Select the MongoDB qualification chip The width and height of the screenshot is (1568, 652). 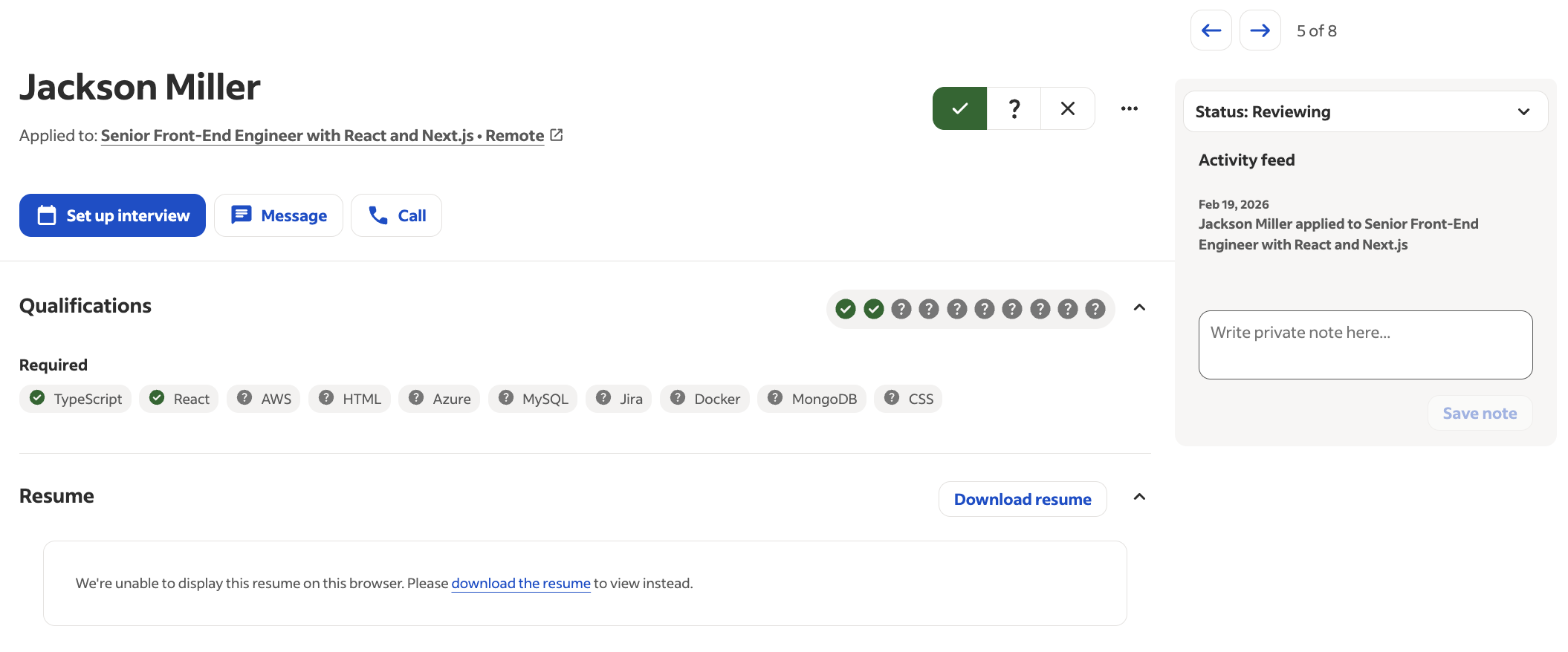point(811,399)
